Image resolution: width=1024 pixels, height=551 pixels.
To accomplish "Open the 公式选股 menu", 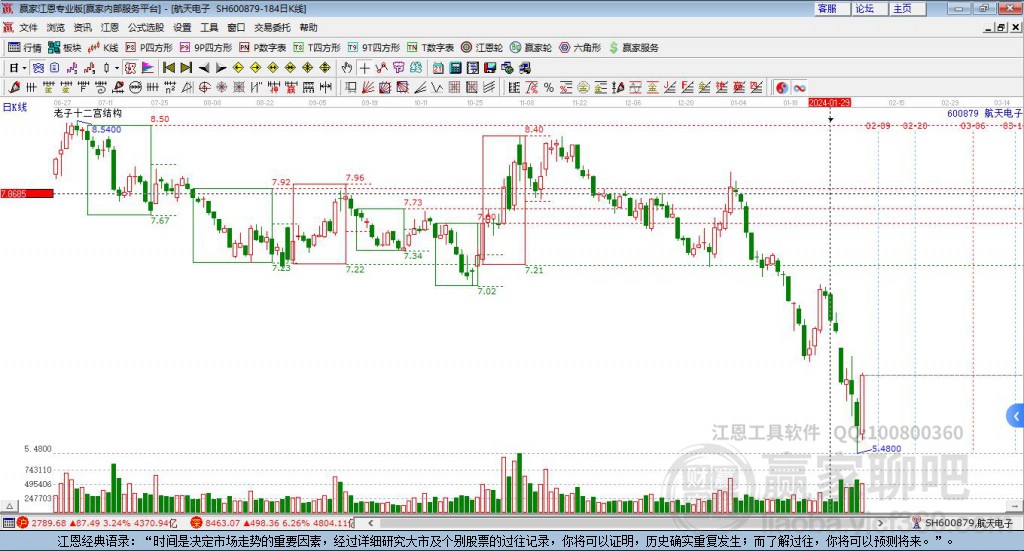I will tap(146, 27).
